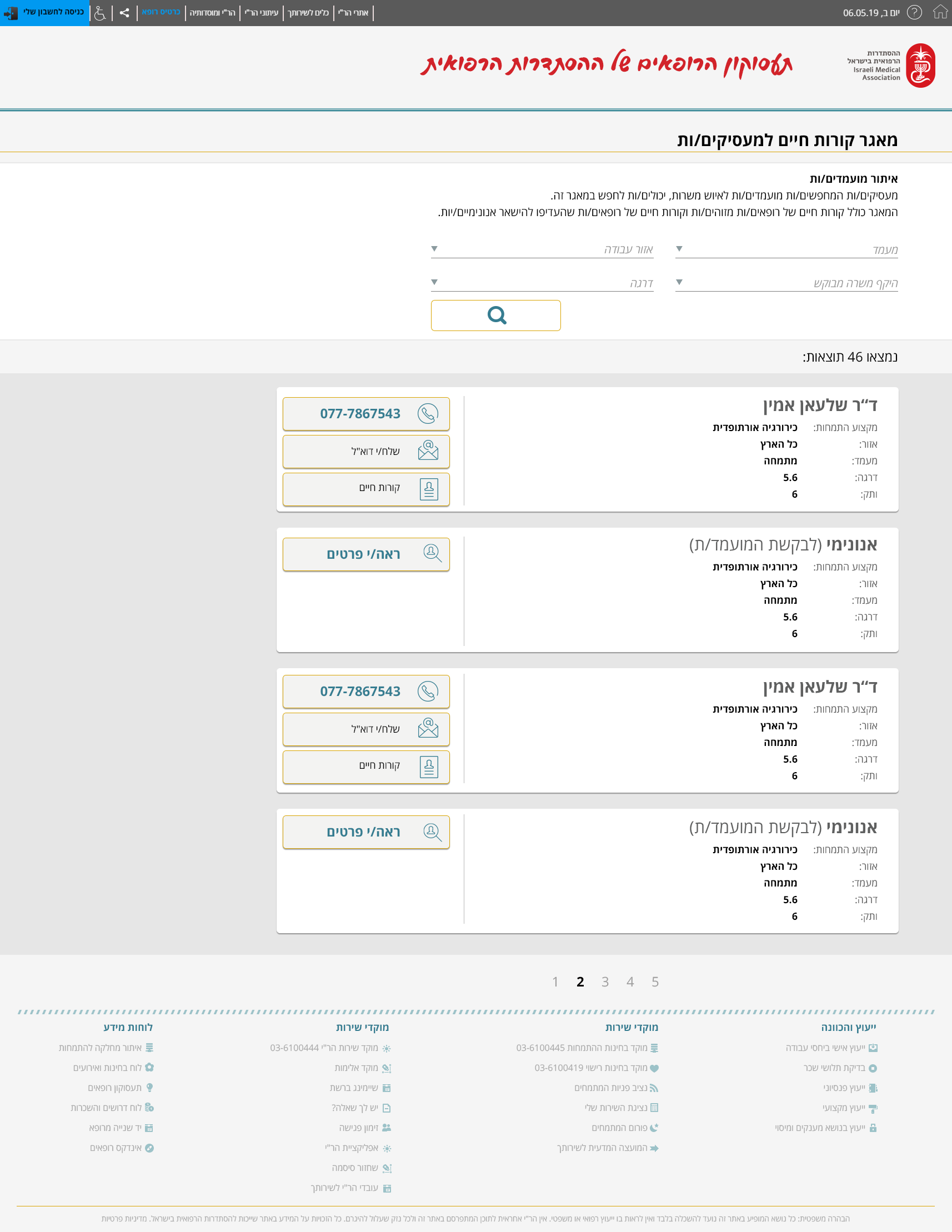The height and width of the screenshot is (1232, 952).
Task: Click the lock icon beside ייעוץ בנושא מענקים ומיסוי
Action: pyautogui.click(x=873, y=1128)
